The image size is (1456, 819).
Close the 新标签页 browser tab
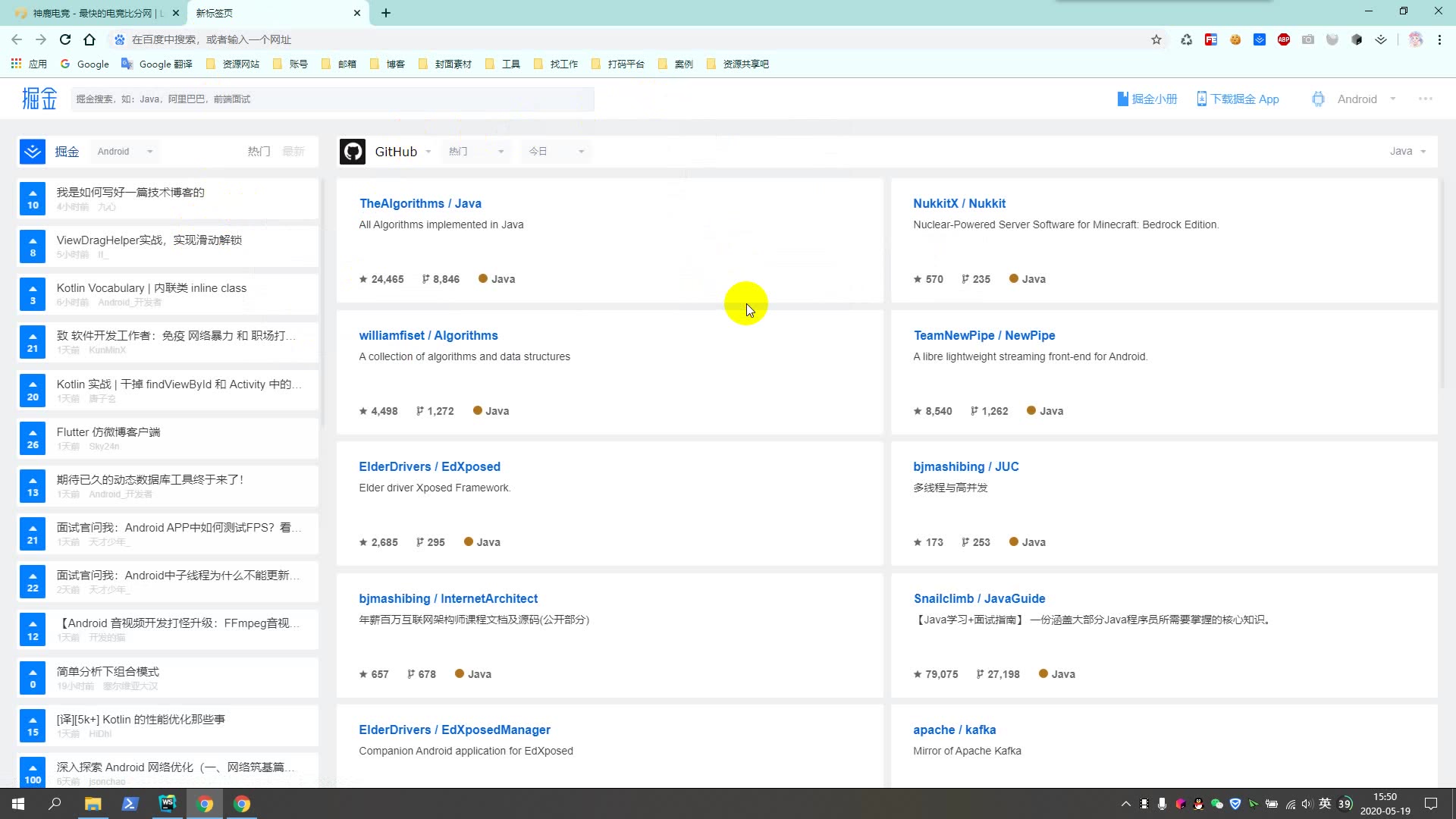pos(357,13)
